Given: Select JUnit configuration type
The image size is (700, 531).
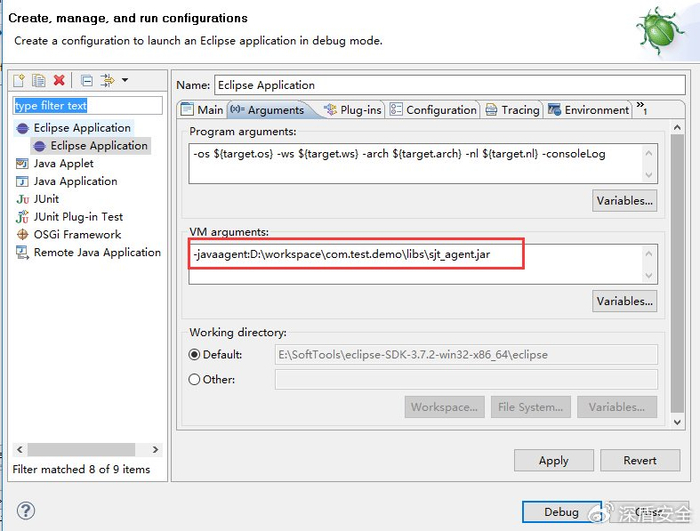Looking at the screenshot, I should [46, 199].
